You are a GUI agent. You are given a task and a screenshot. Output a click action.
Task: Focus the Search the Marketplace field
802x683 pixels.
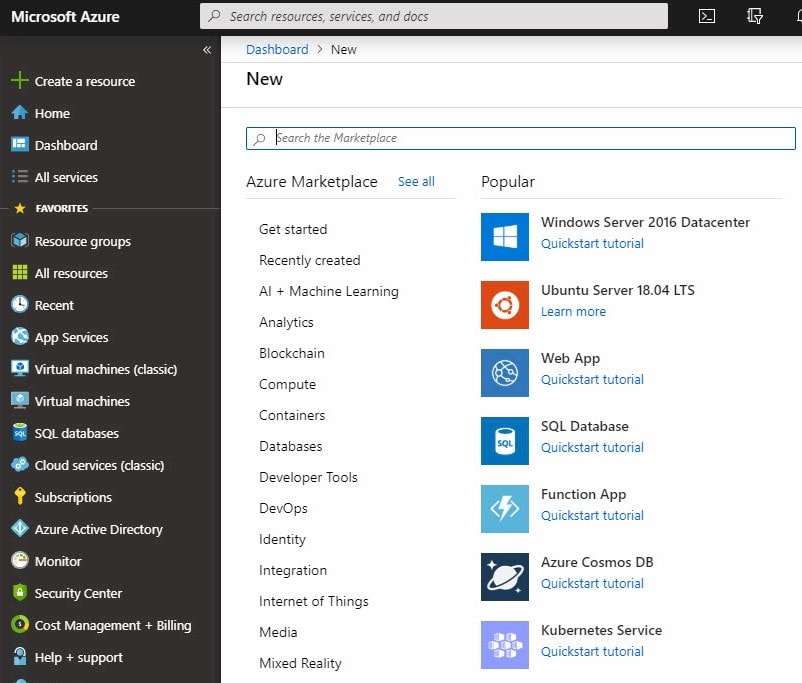[530, 138]
